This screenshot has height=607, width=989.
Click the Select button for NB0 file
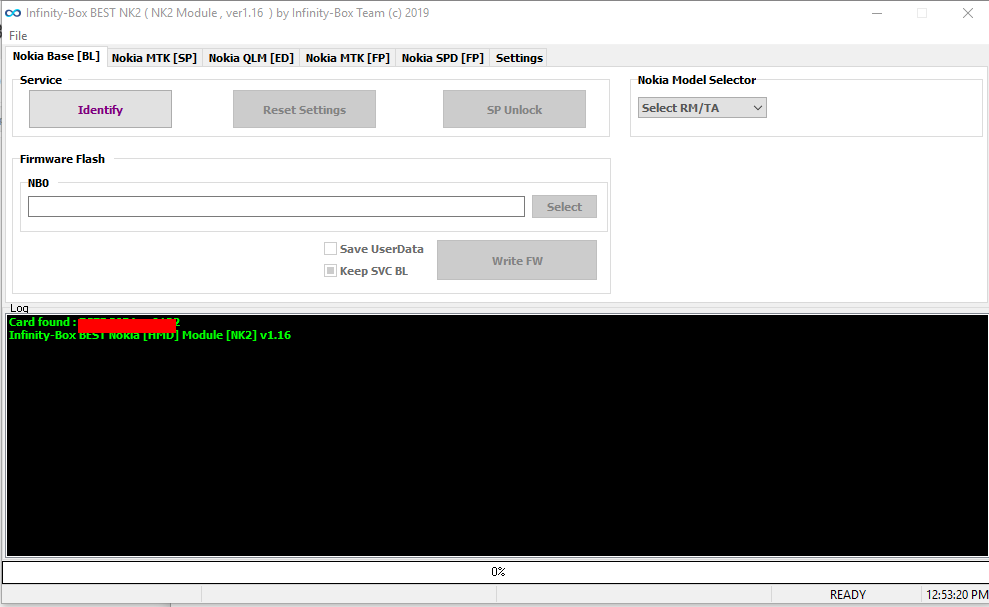[x=564, y=206]
